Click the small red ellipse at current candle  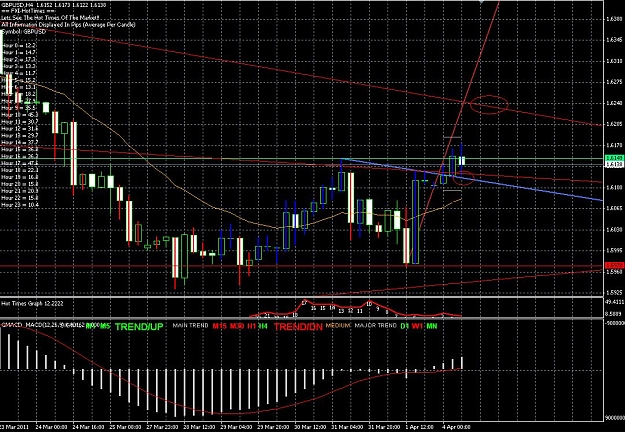point(464,178)
